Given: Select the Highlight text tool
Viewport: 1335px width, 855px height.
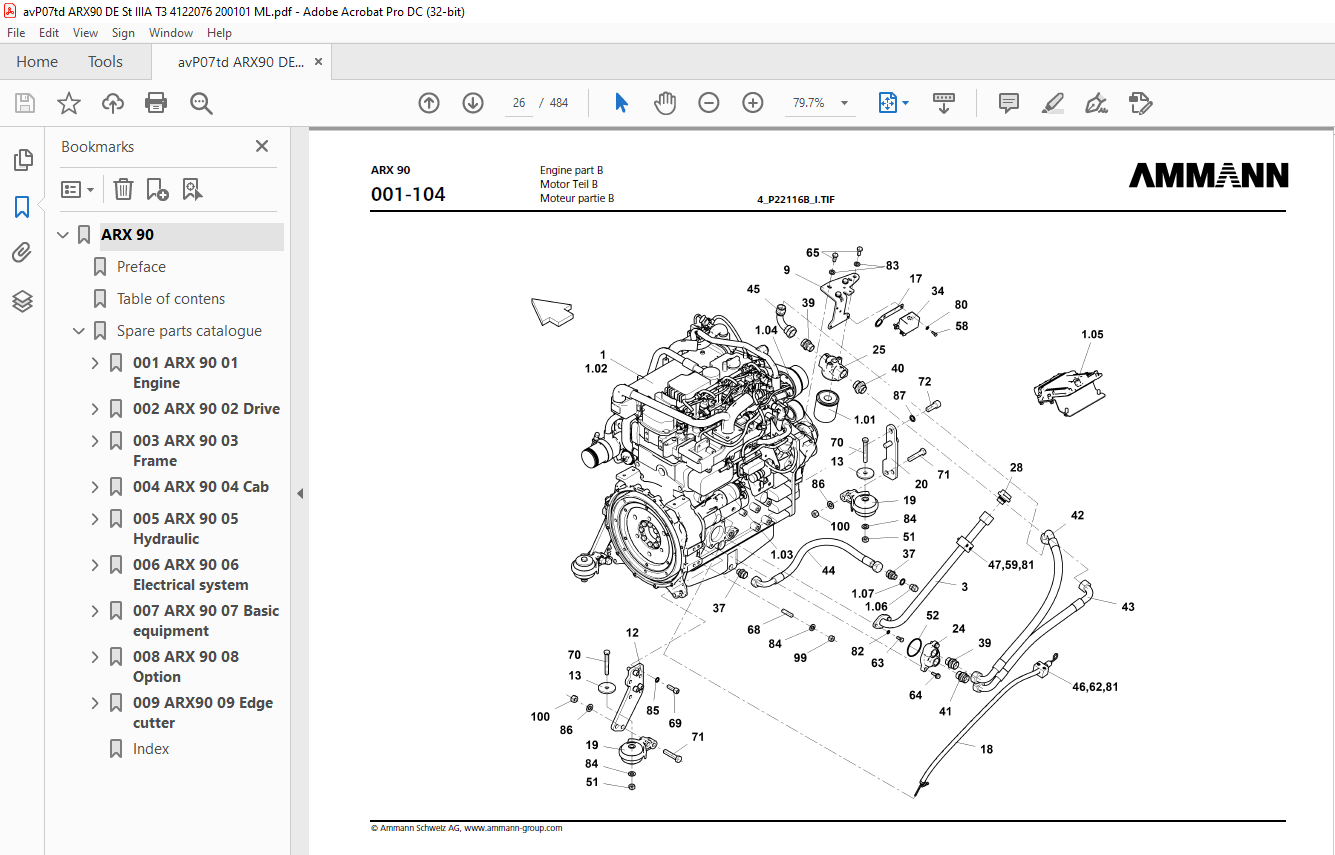Looking at the screenshot, I should pyautogui.click(x=1052, y=103).
